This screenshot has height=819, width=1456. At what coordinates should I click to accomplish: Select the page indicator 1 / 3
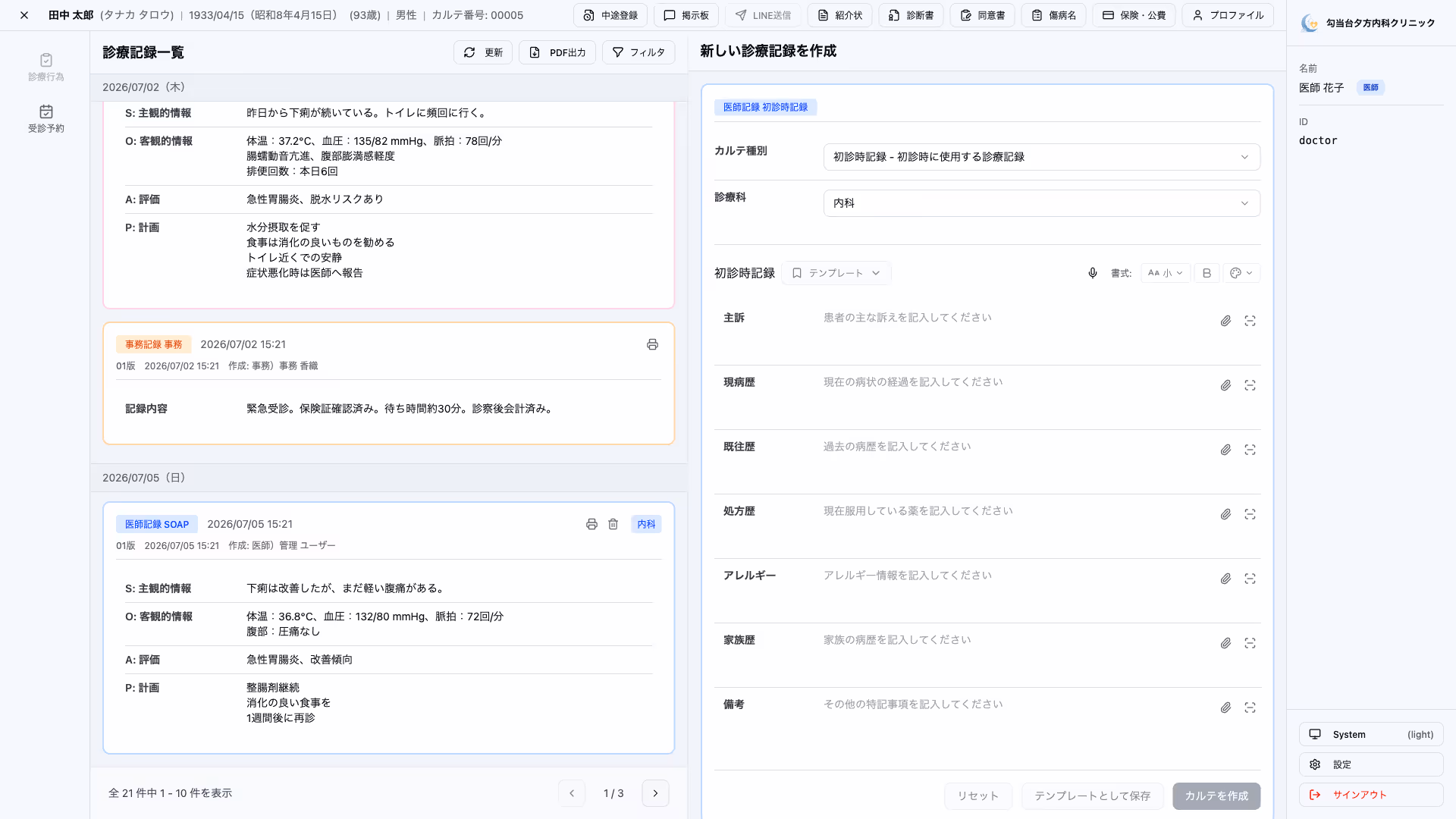tap(613, 793)
